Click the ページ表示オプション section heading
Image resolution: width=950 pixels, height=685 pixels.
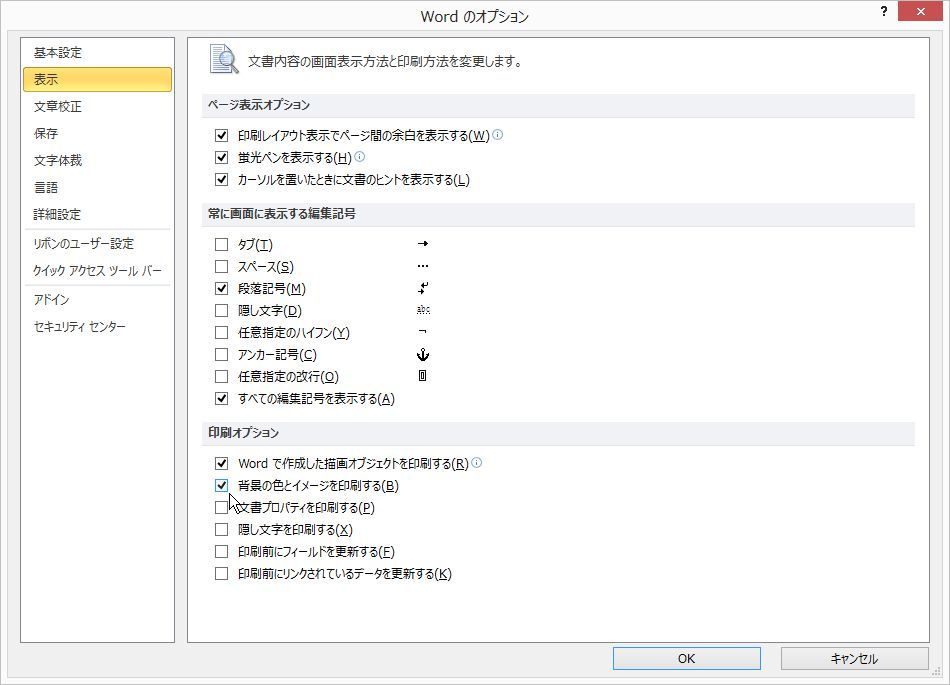pos(259,105)
